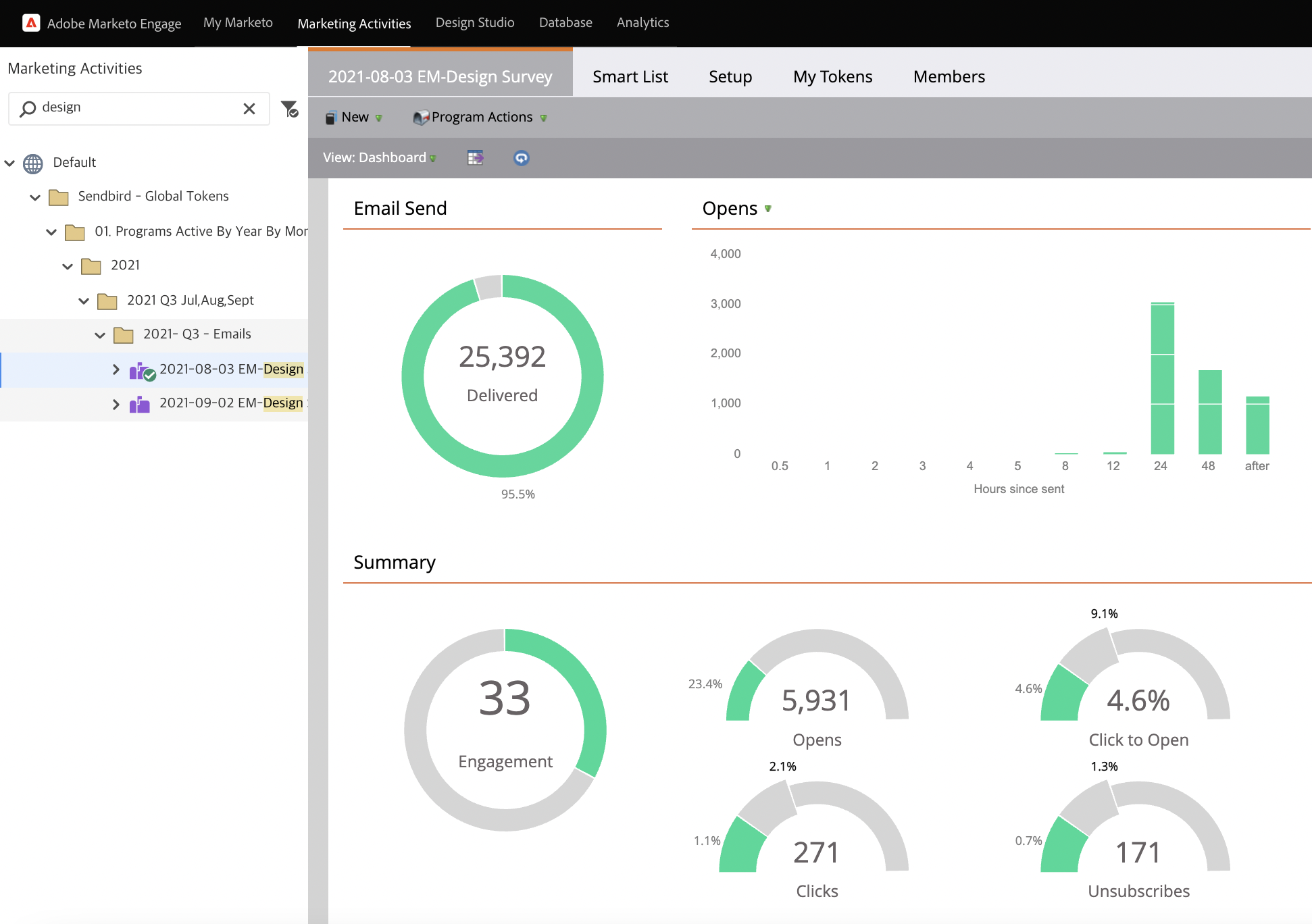Image resolution: width=1312 pixels, height=924 pixels.
Task: Switch to the Smart List tab
Action: click(x=630, y=76)
